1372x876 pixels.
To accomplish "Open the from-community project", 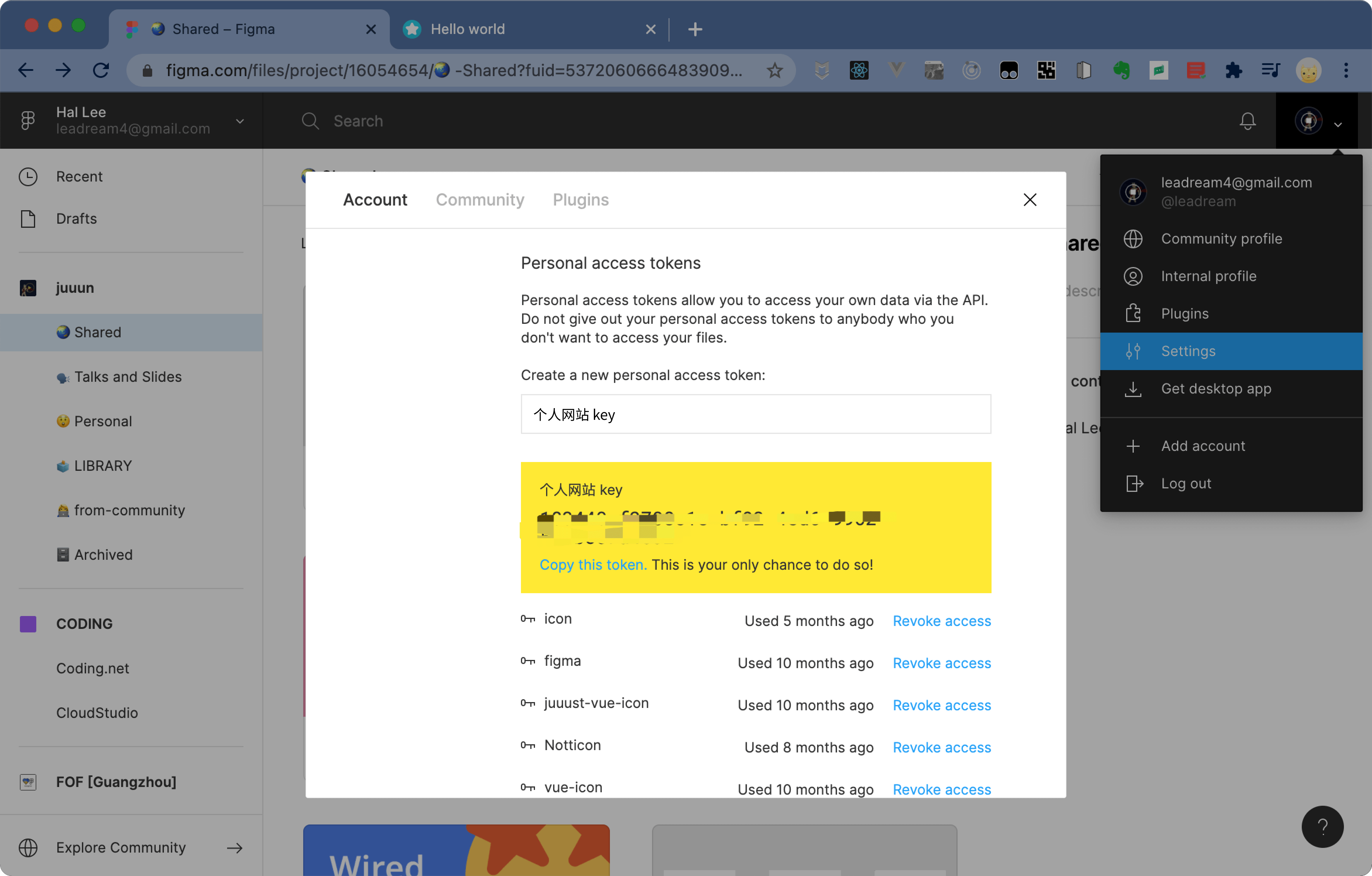I will tap(131, 510).
